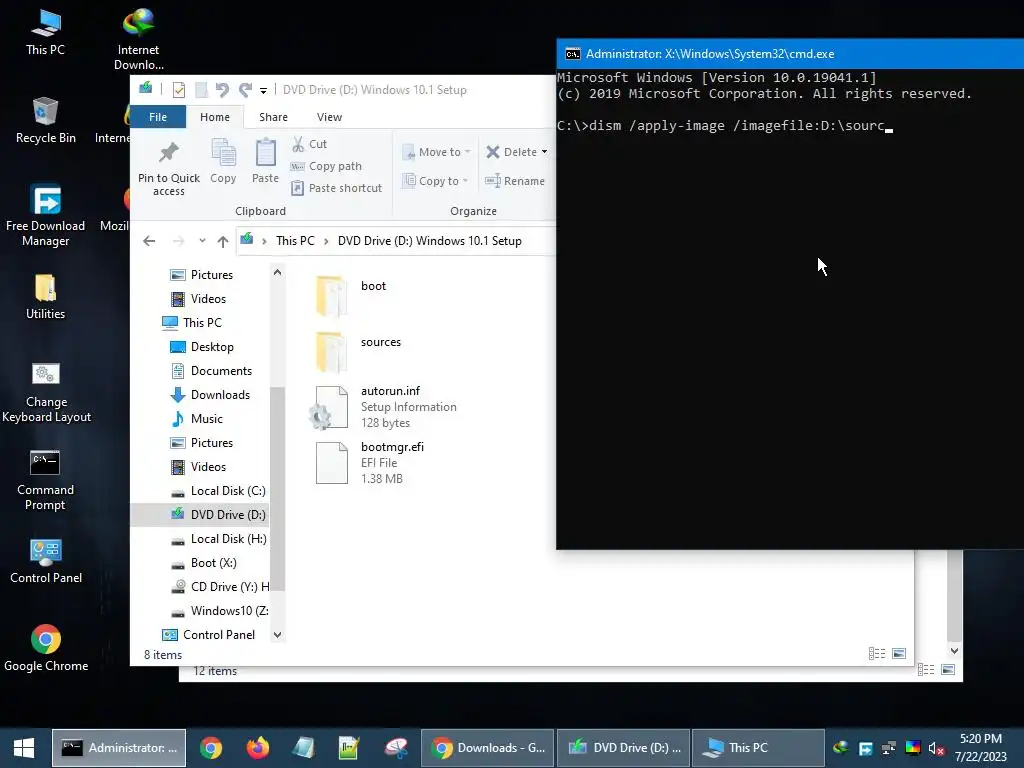Viewport: 1024px width, 768px height.
Task: Launch Command Prompt desktop shortcut
Action: pyautogui.click(x=45, y=480)
